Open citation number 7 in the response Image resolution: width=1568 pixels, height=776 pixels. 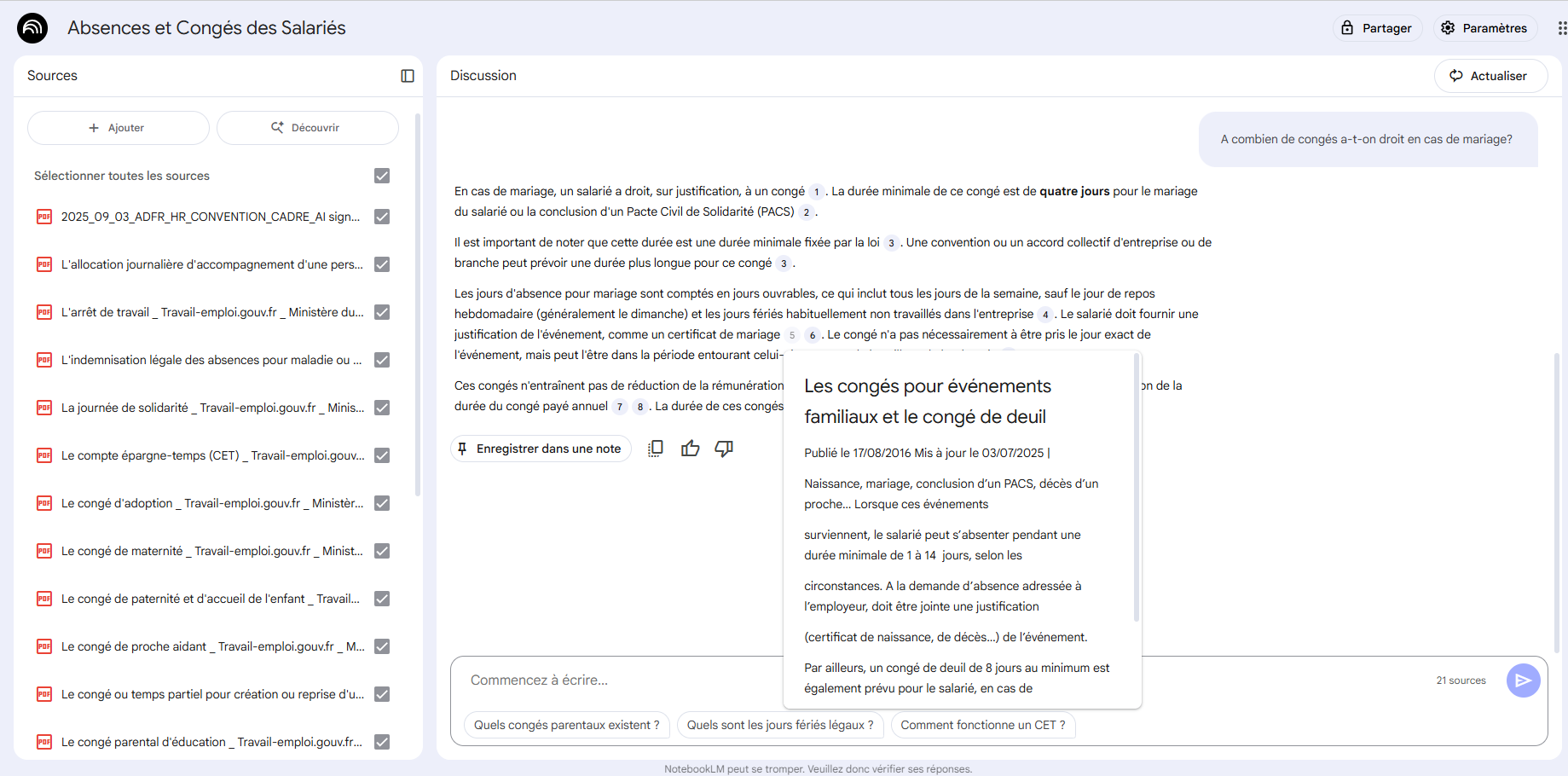pyautogui.click(x=620, y=407)
